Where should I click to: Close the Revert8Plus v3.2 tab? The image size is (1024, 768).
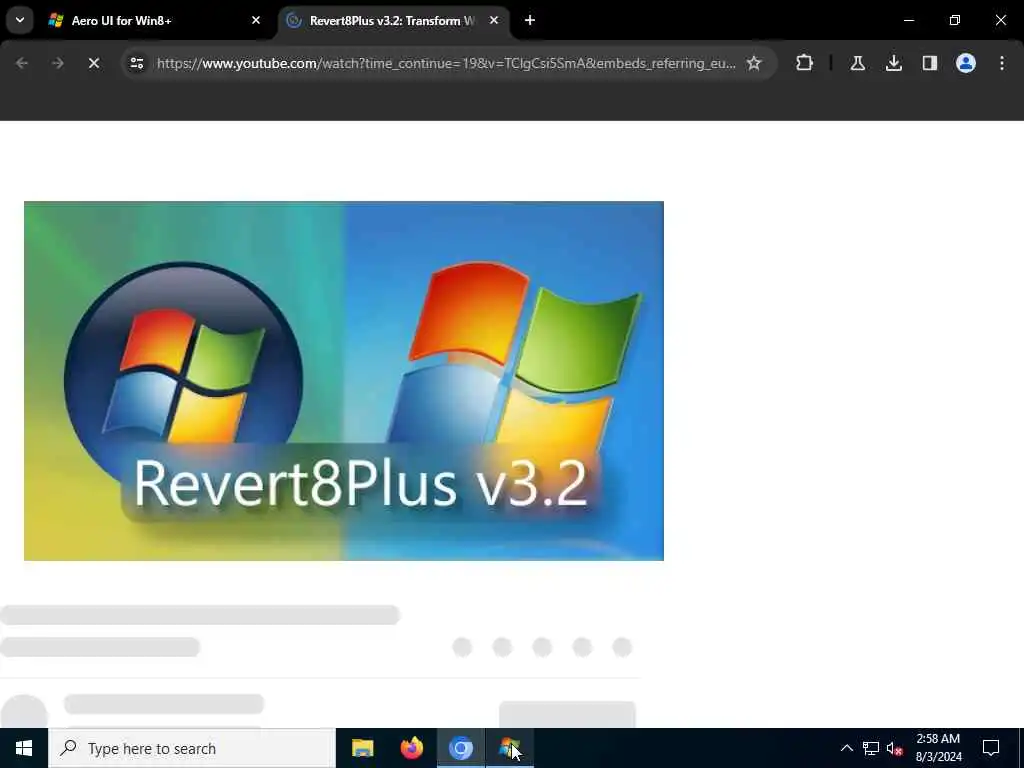click(494, 20)
